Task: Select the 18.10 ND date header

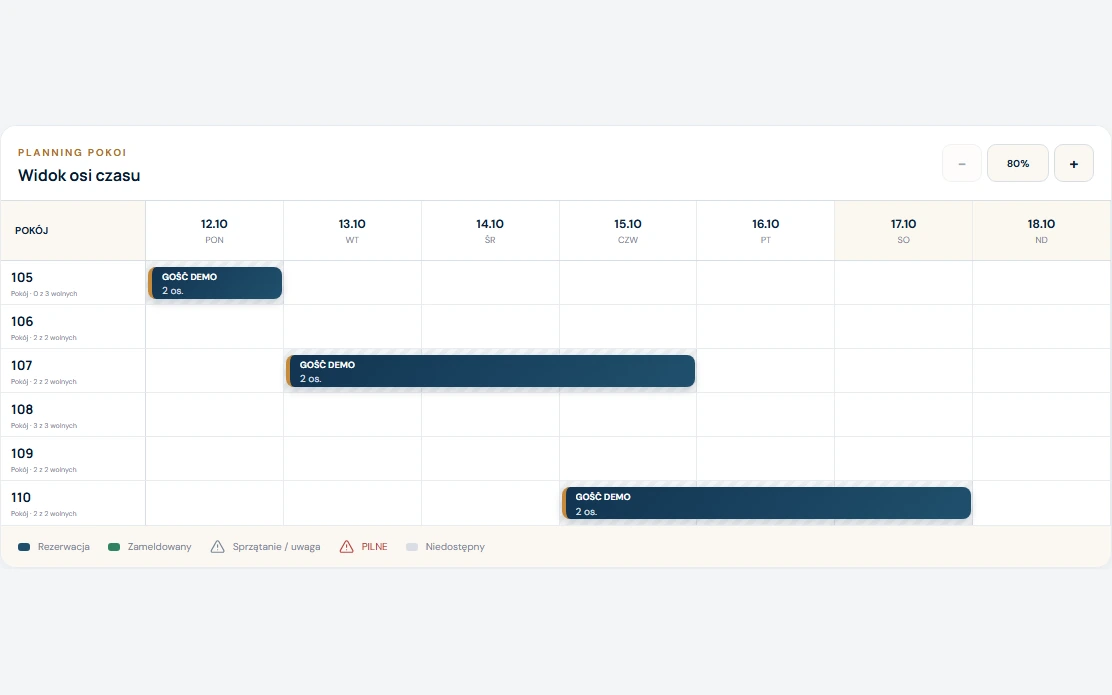Action: (1041, 230)
